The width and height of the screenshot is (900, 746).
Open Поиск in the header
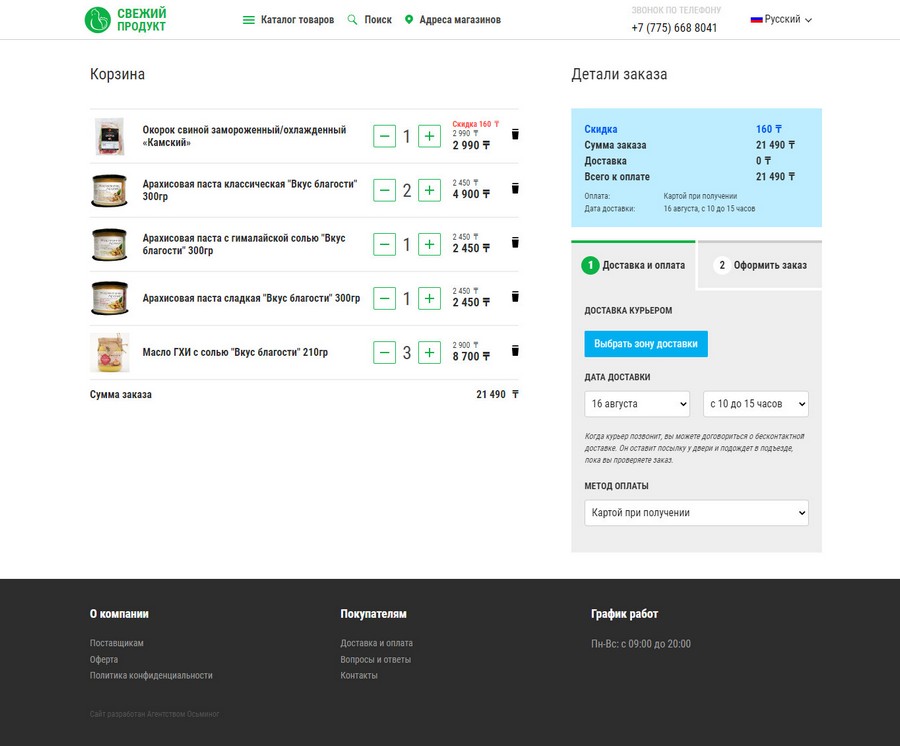tap(370, 20)
